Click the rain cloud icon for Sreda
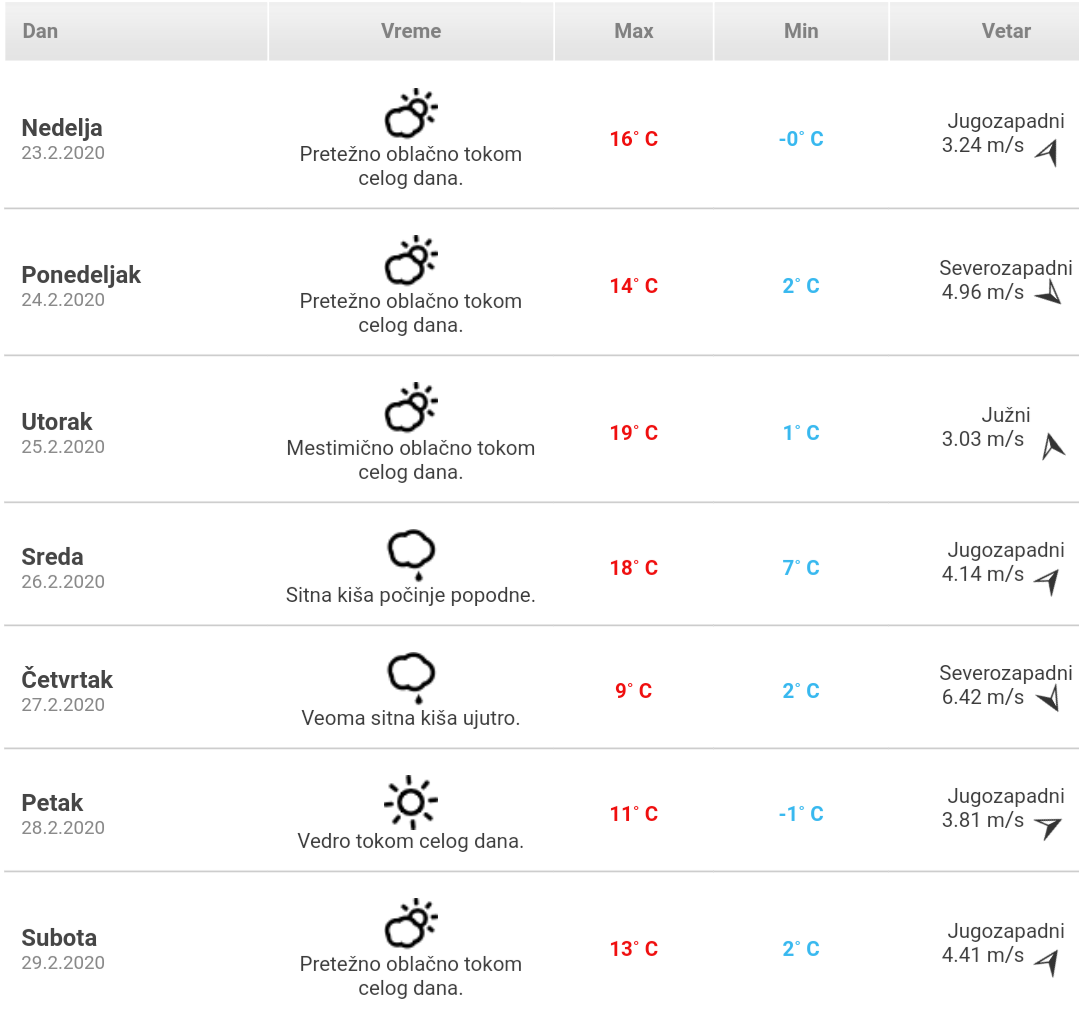Screen dimensions: 1079x1011 411,554
